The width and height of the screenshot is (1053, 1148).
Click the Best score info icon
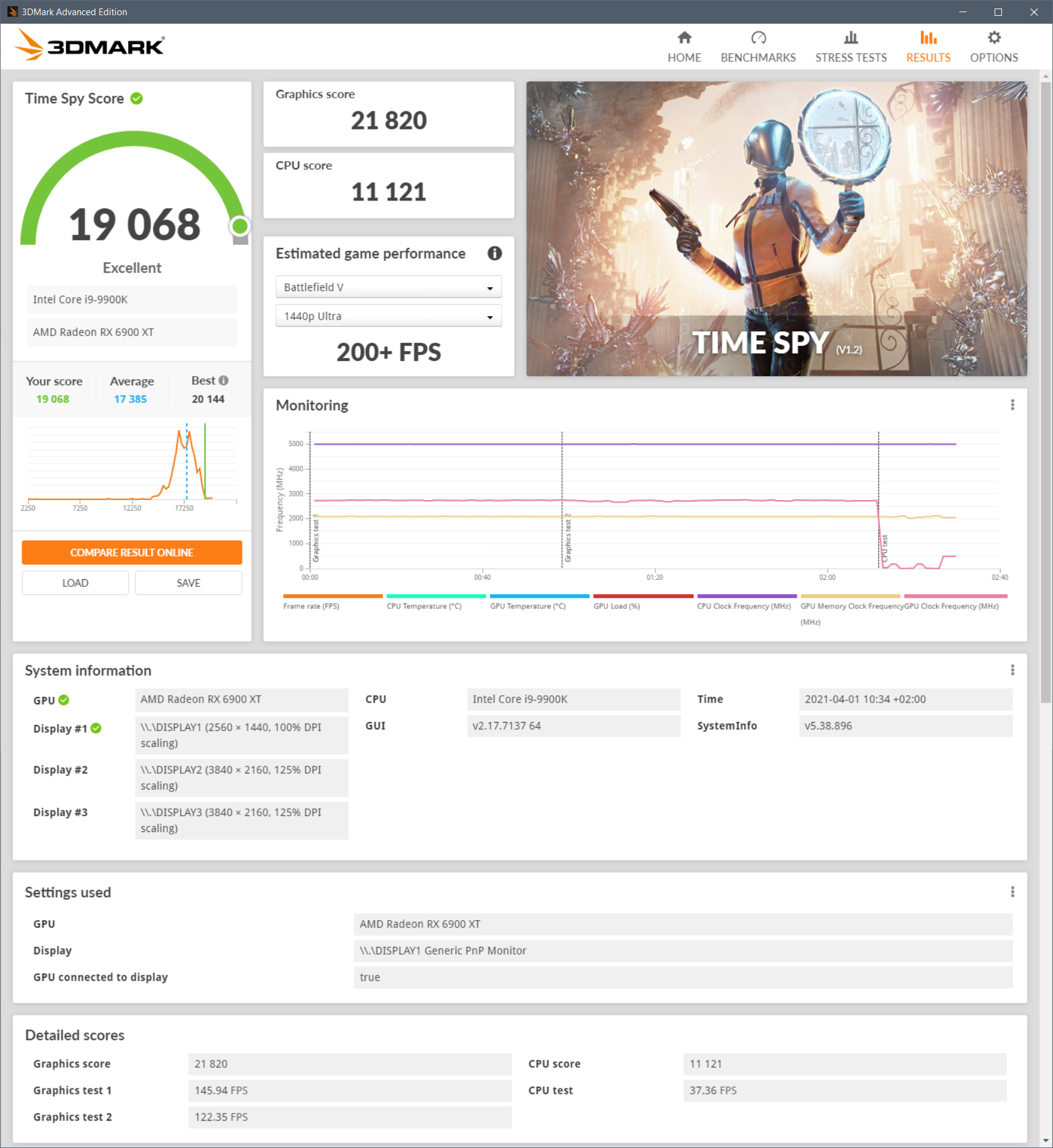pyautogui.click(x=224, y=380)
